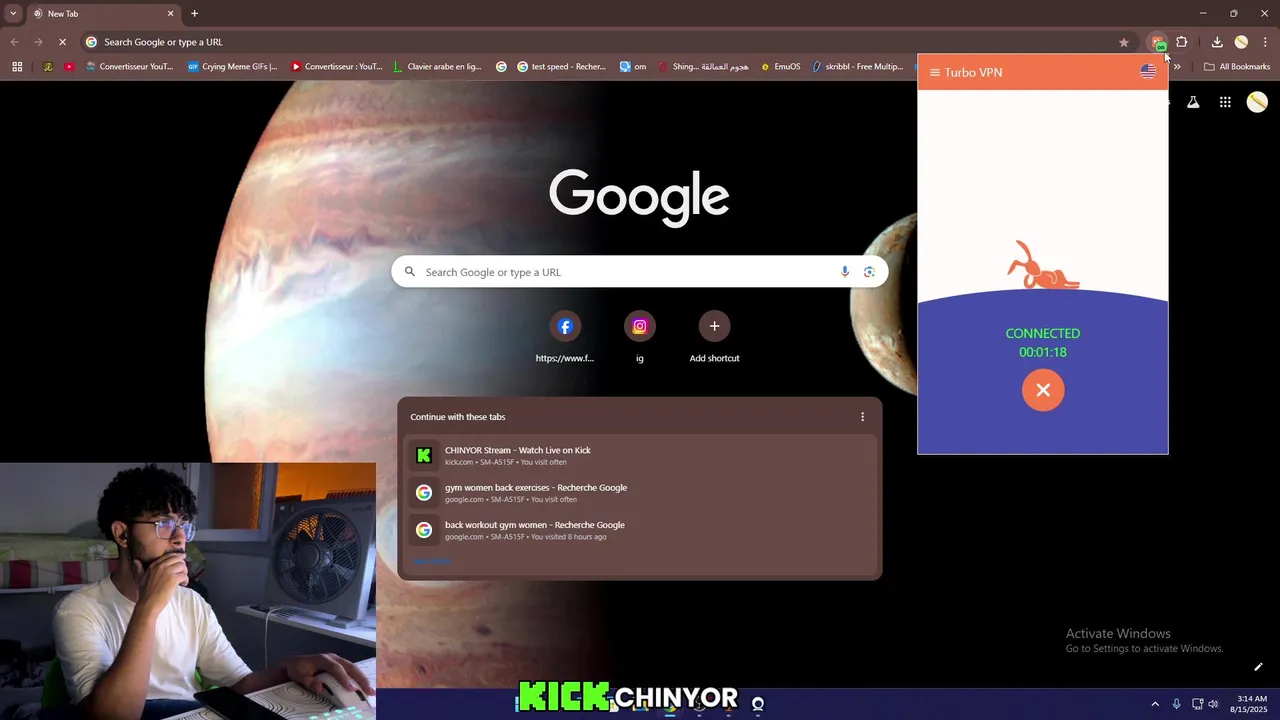Open gym women back exercises - Recherche Google
Viewport: 1280px width, 720px height.
(640, 493)
